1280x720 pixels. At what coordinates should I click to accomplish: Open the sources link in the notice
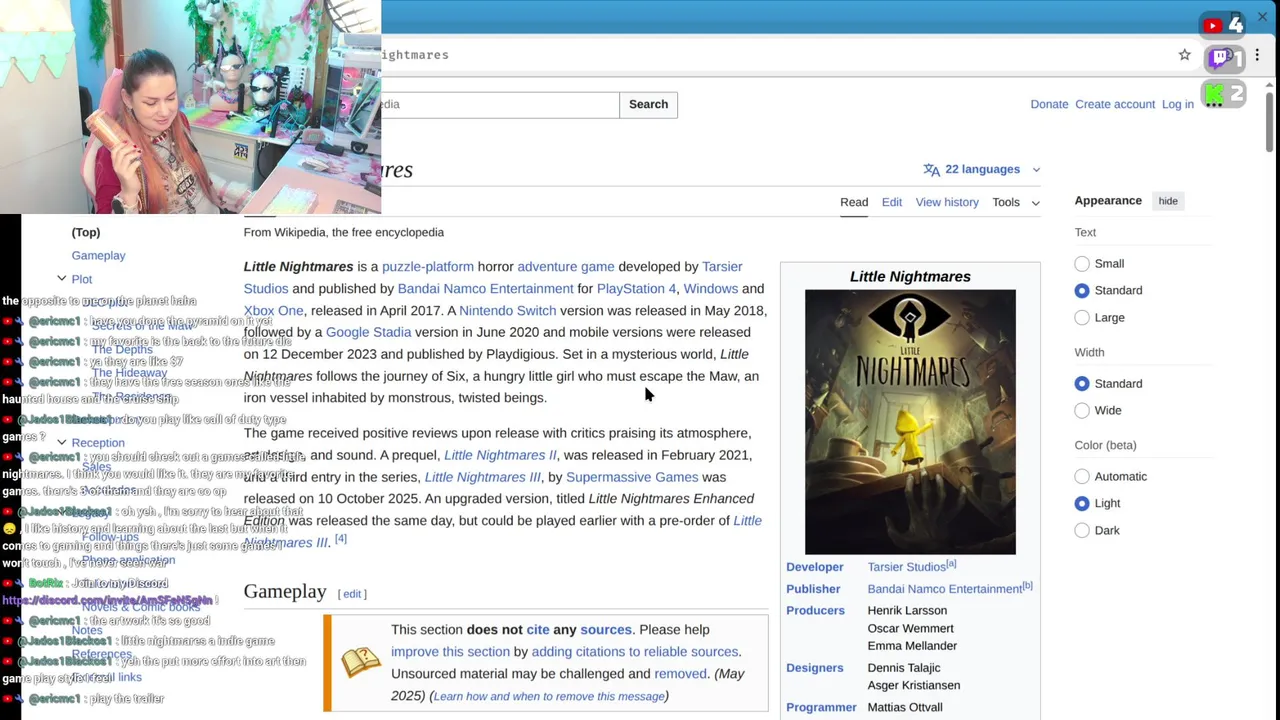(x=606, y=630)
